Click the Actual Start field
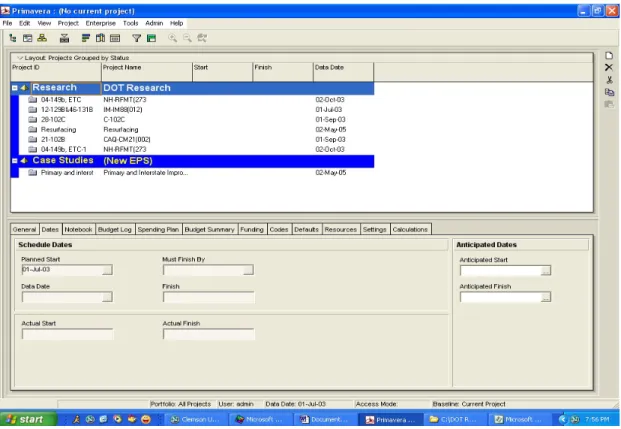The height and width of the screenshot is (429, 621). [x=67, y=334]
